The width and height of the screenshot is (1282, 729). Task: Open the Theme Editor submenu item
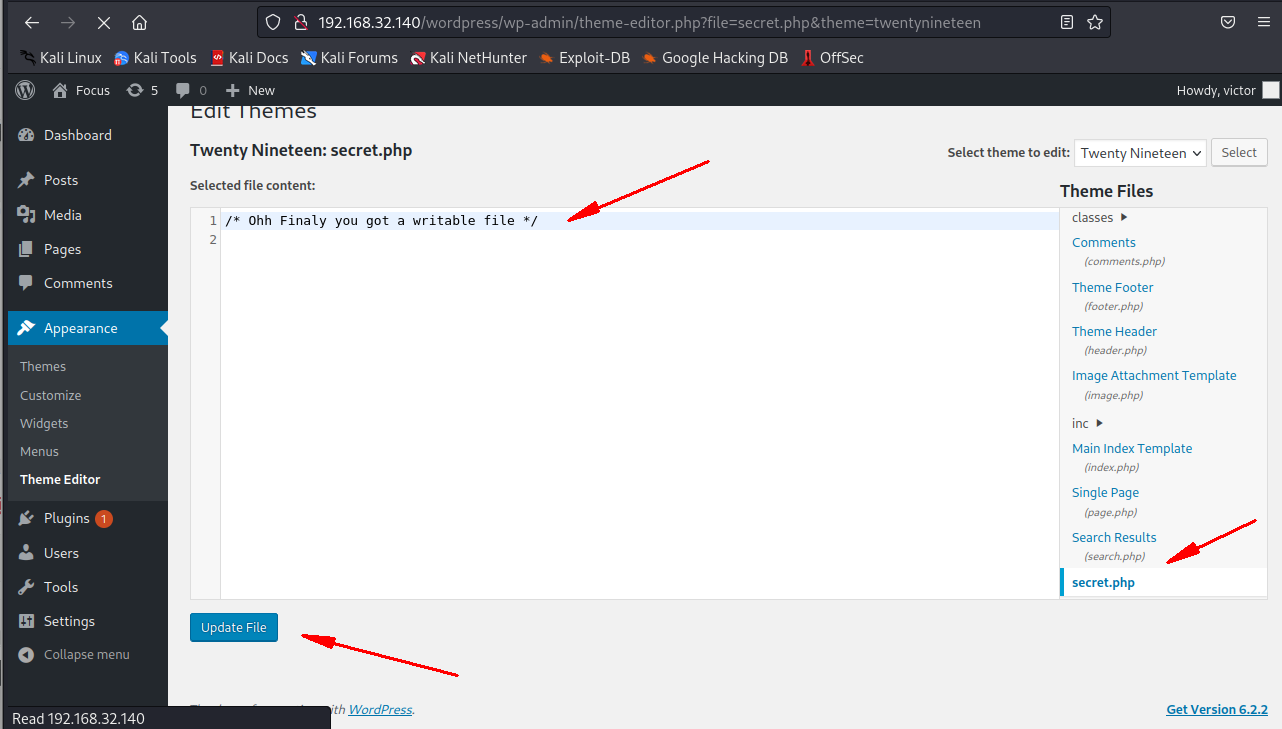(60, 479)
